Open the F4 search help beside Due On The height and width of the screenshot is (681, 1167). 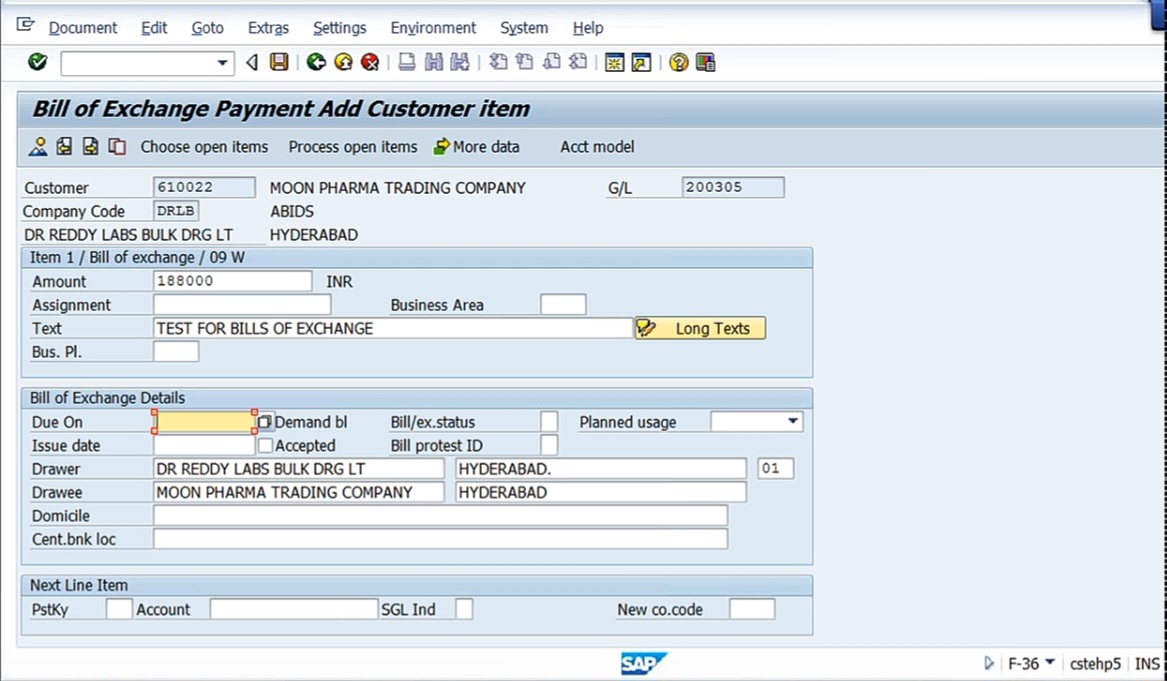click(265, 422)
